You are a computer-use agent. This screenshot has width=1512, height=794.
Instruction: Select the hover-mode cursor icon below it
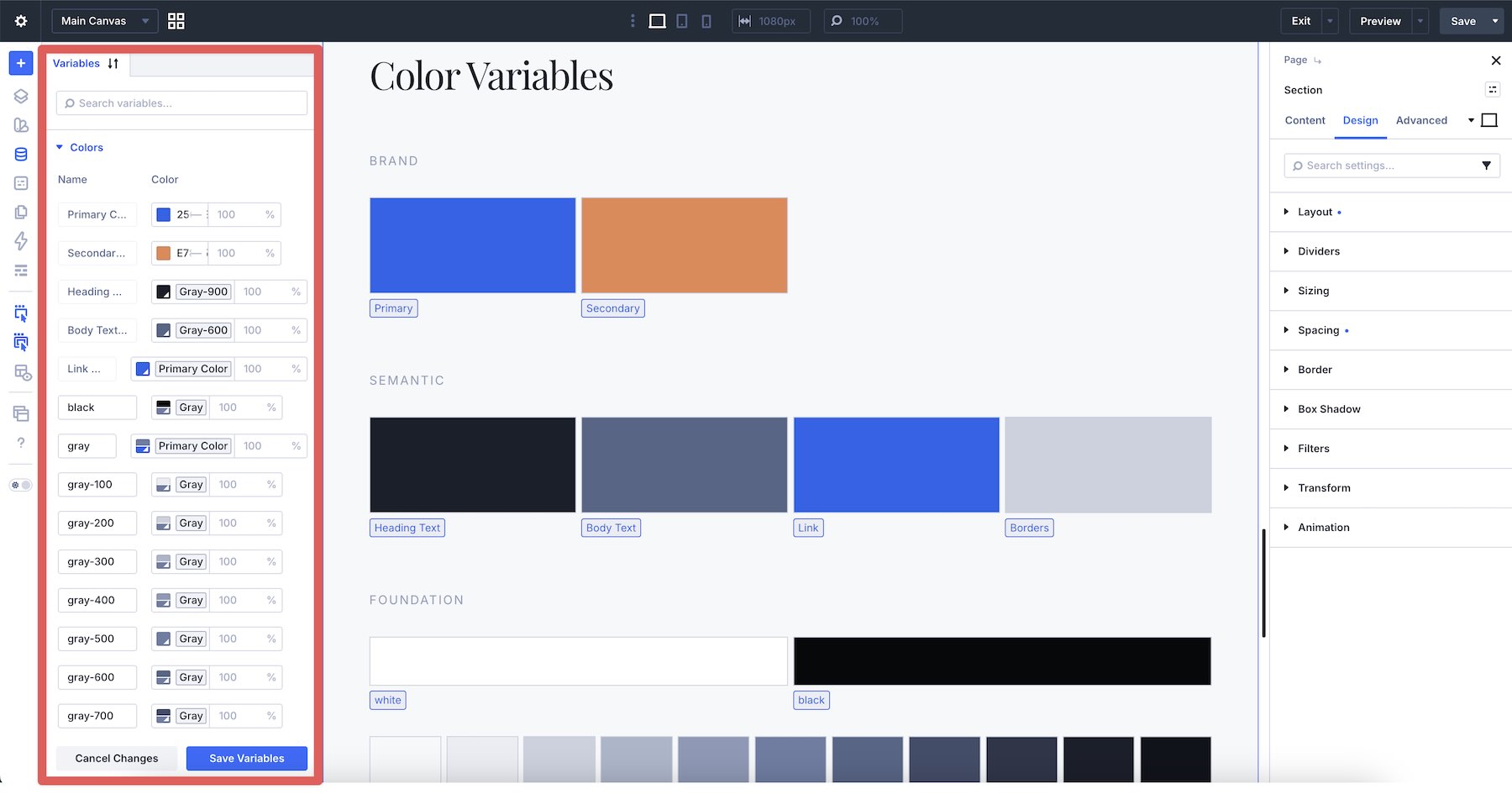pos(21,342)
